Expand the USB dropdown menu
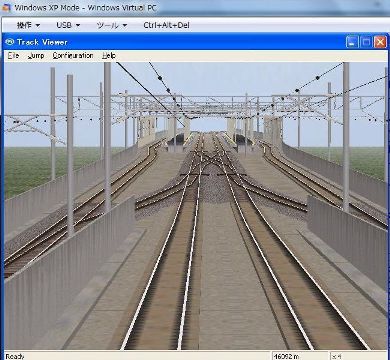 (x=68, y=25)
